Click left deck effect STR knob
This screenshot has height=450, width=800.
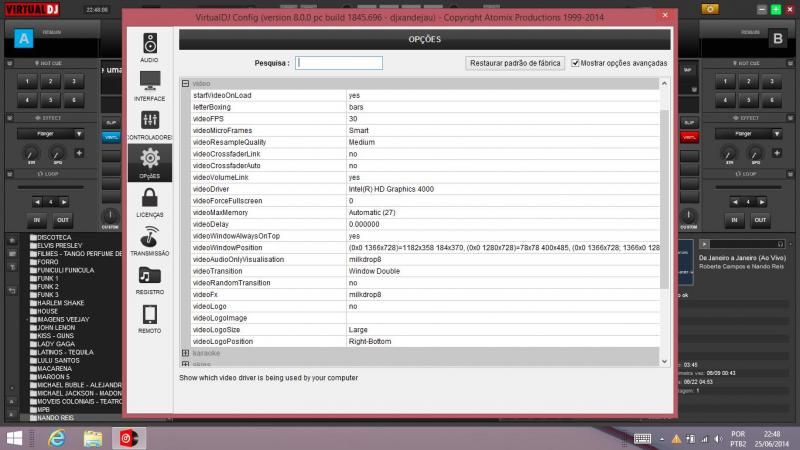(x=31, y=153)
